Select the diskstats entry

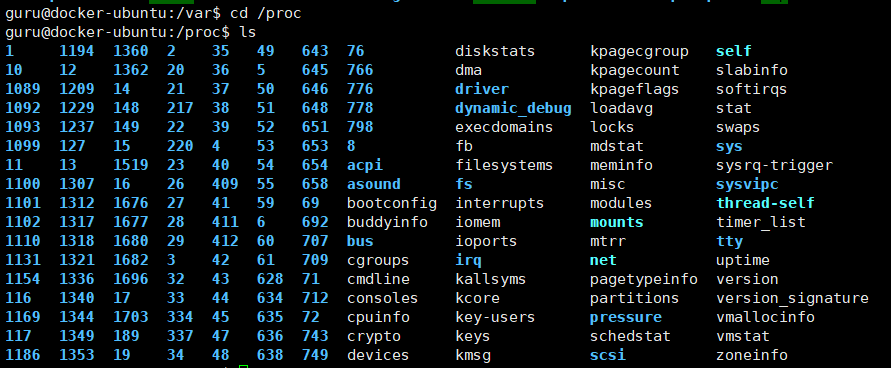pos(495,52)
